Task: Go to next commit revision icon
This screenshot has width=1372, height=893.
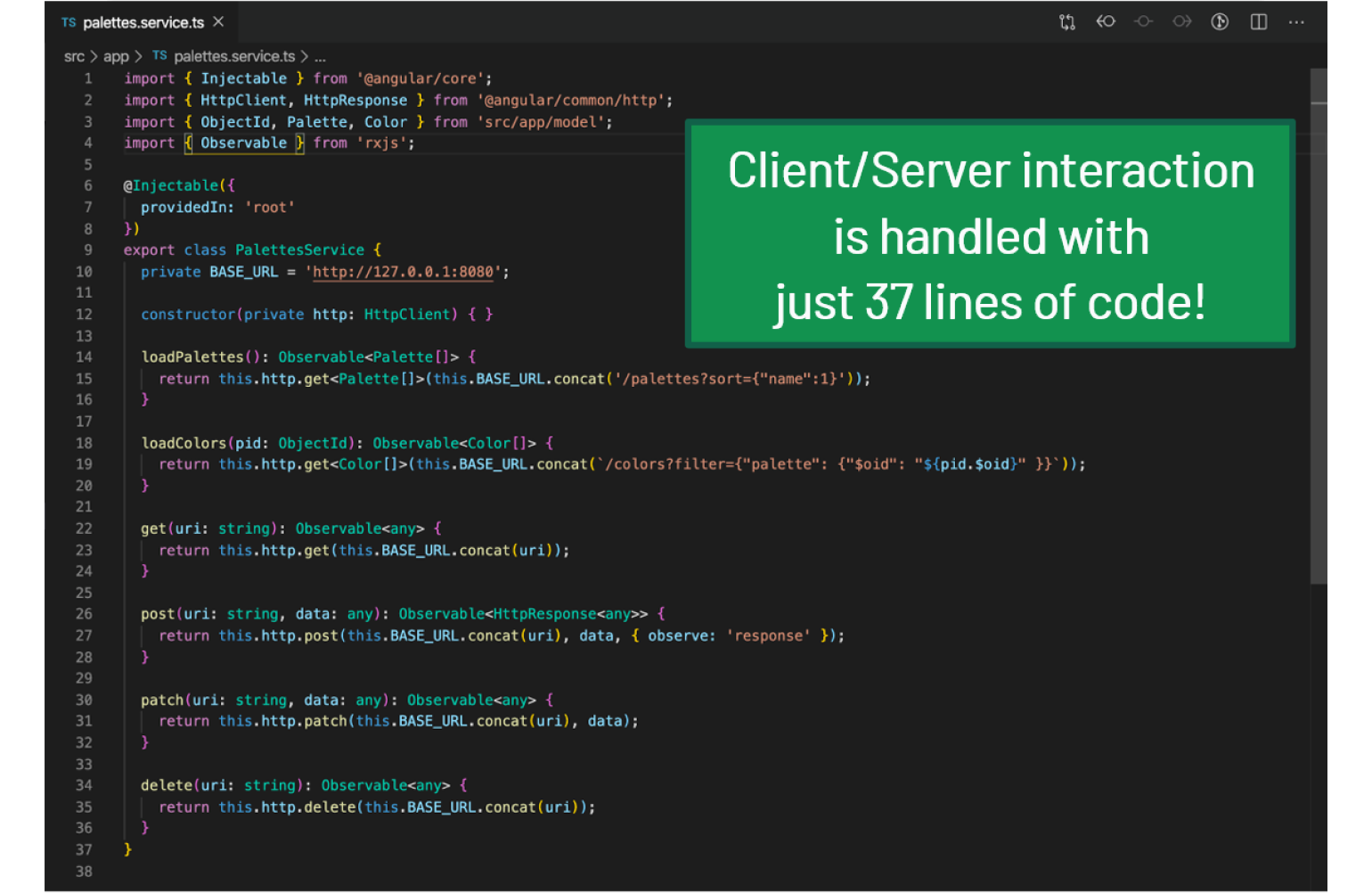Action: pyautogui.click(x=1182, y=21)
